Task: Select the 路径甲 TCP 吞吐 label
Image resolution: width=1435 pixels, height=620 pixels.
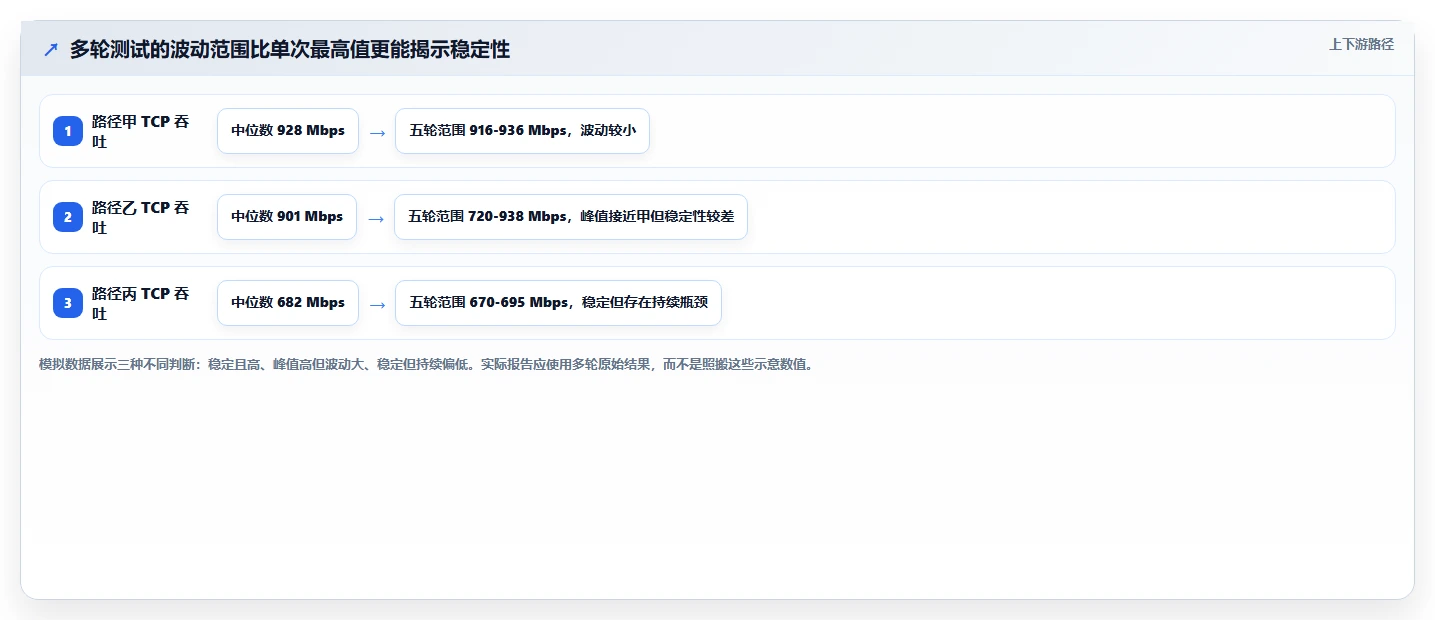Action: click(x=141, y=131)
